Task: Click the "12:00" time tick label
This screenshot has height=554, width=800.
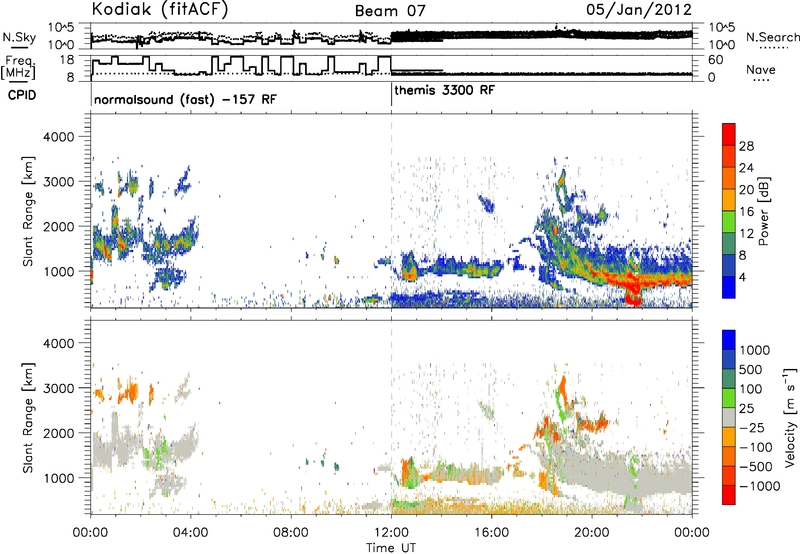Action: (391, 533)
